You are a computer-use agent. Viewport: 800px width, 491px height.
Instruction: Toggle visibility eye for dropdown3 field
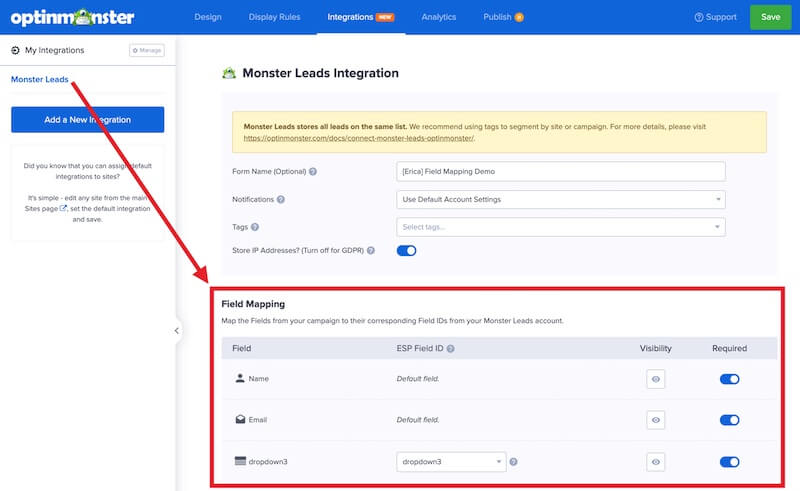[656, 462]
